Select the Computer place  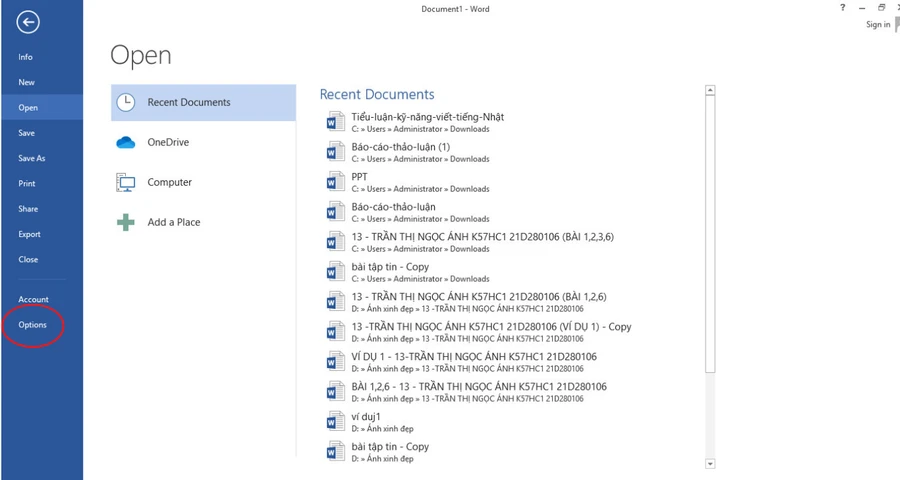203,183
